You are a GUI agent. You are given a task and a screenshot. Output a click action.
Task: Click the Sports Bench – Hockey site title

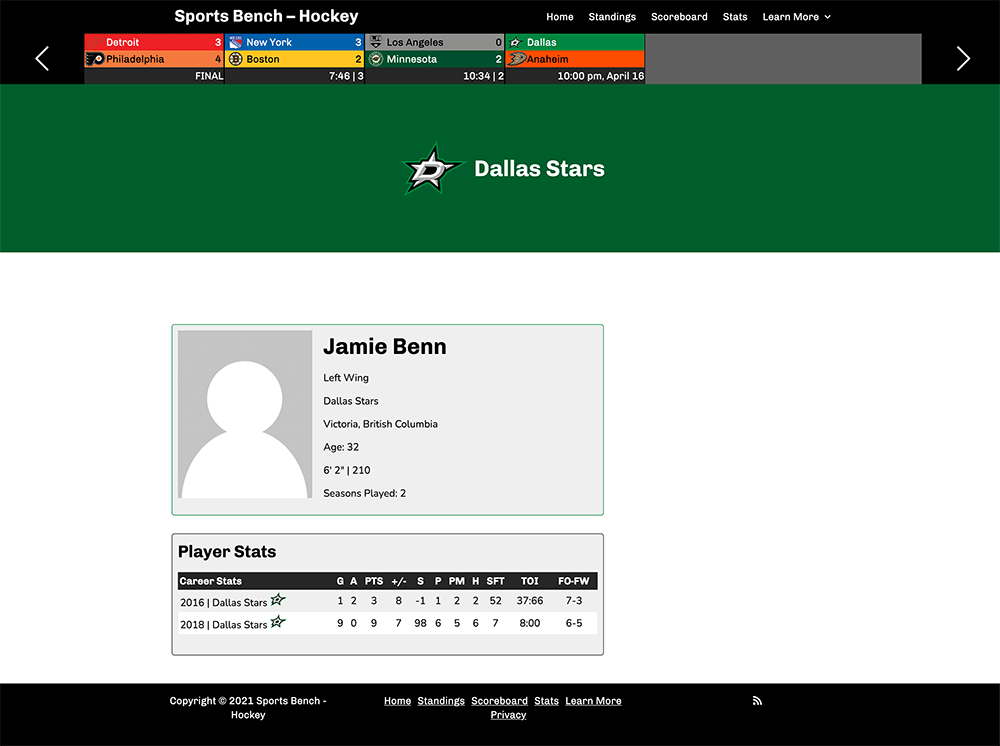[x=266, y=16]
